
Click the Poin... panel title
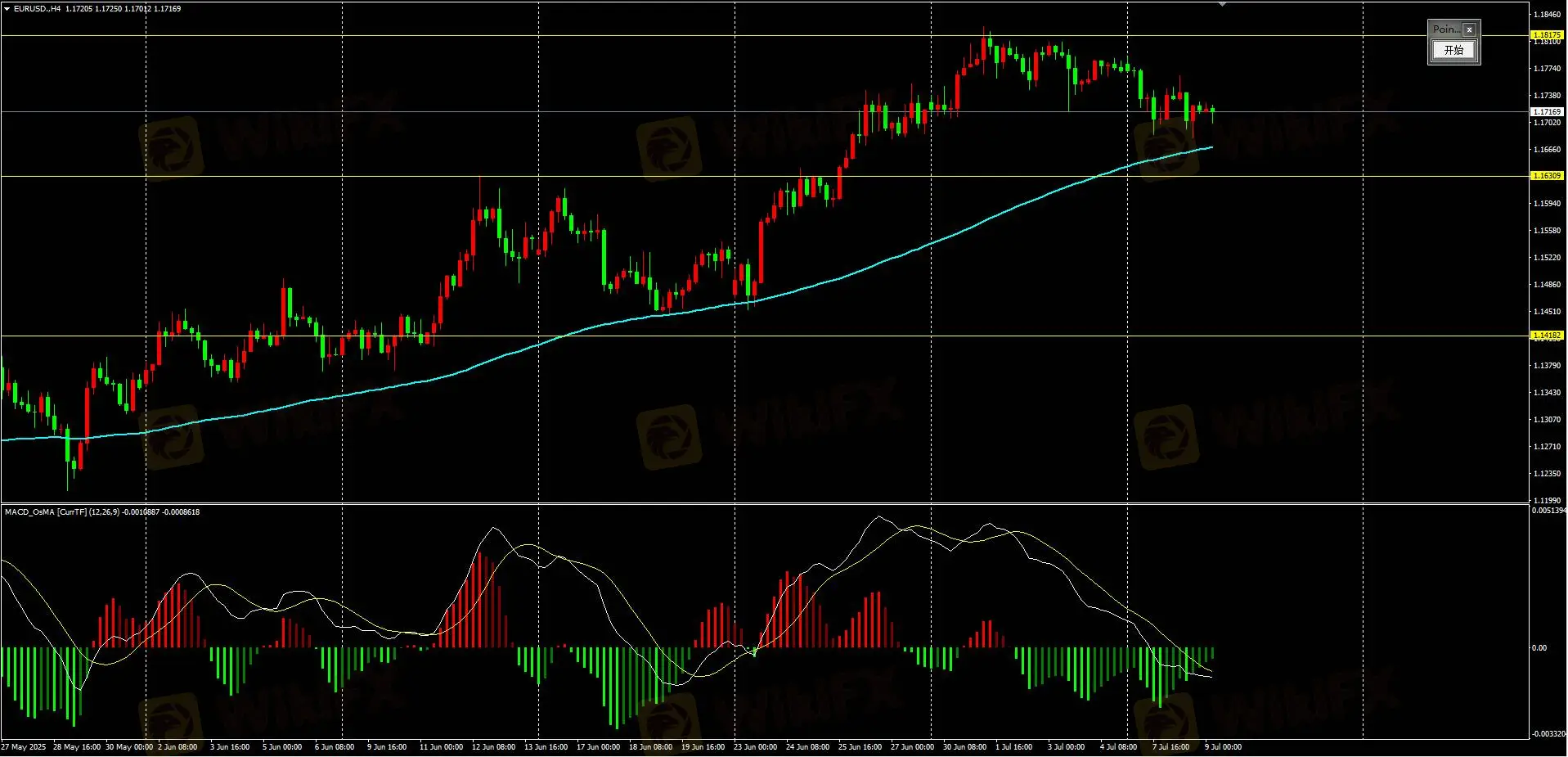tap(1446, 29)
